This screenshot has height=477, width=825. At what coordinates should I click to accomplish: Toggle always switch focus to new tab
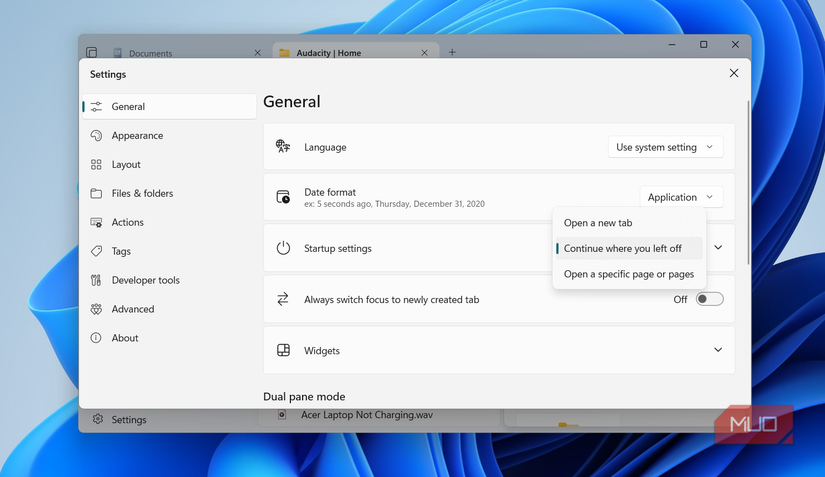click(x=709, y=299)
